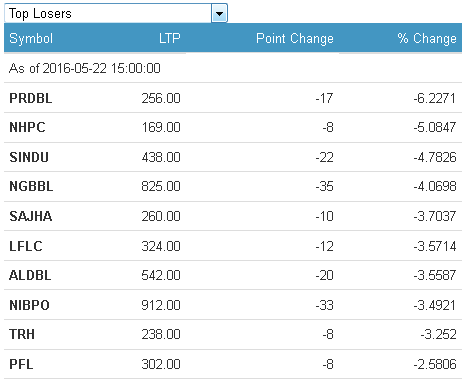Sort by the Symbol column header

pyautogui.click(x=31, y=38)
